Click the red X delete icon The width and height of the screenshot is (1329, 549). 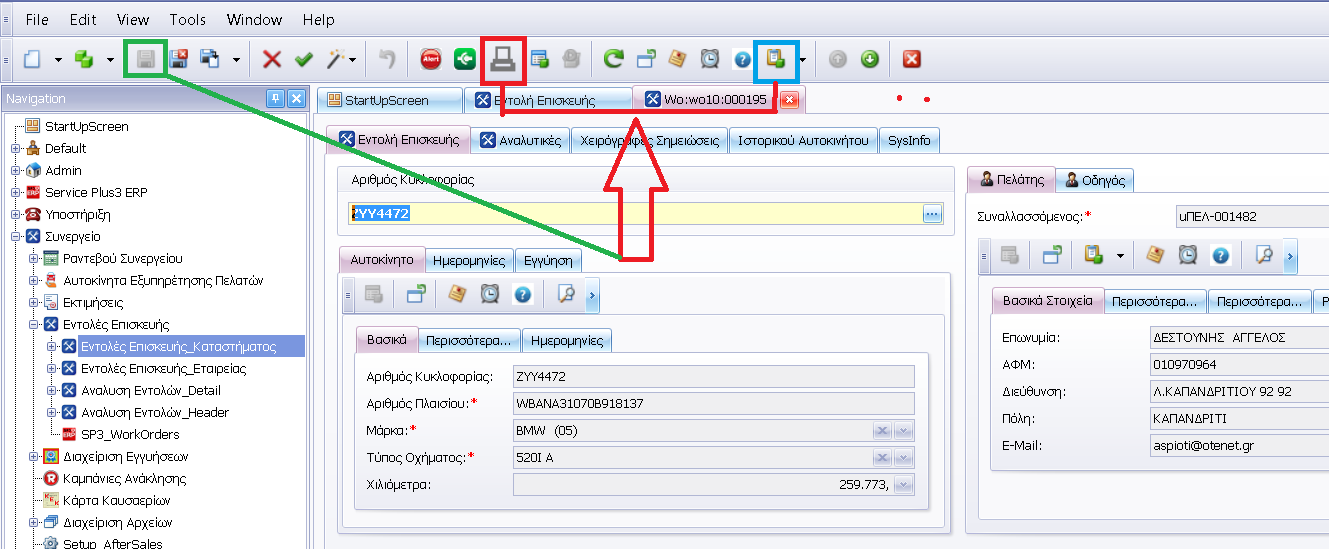(271, 59)
